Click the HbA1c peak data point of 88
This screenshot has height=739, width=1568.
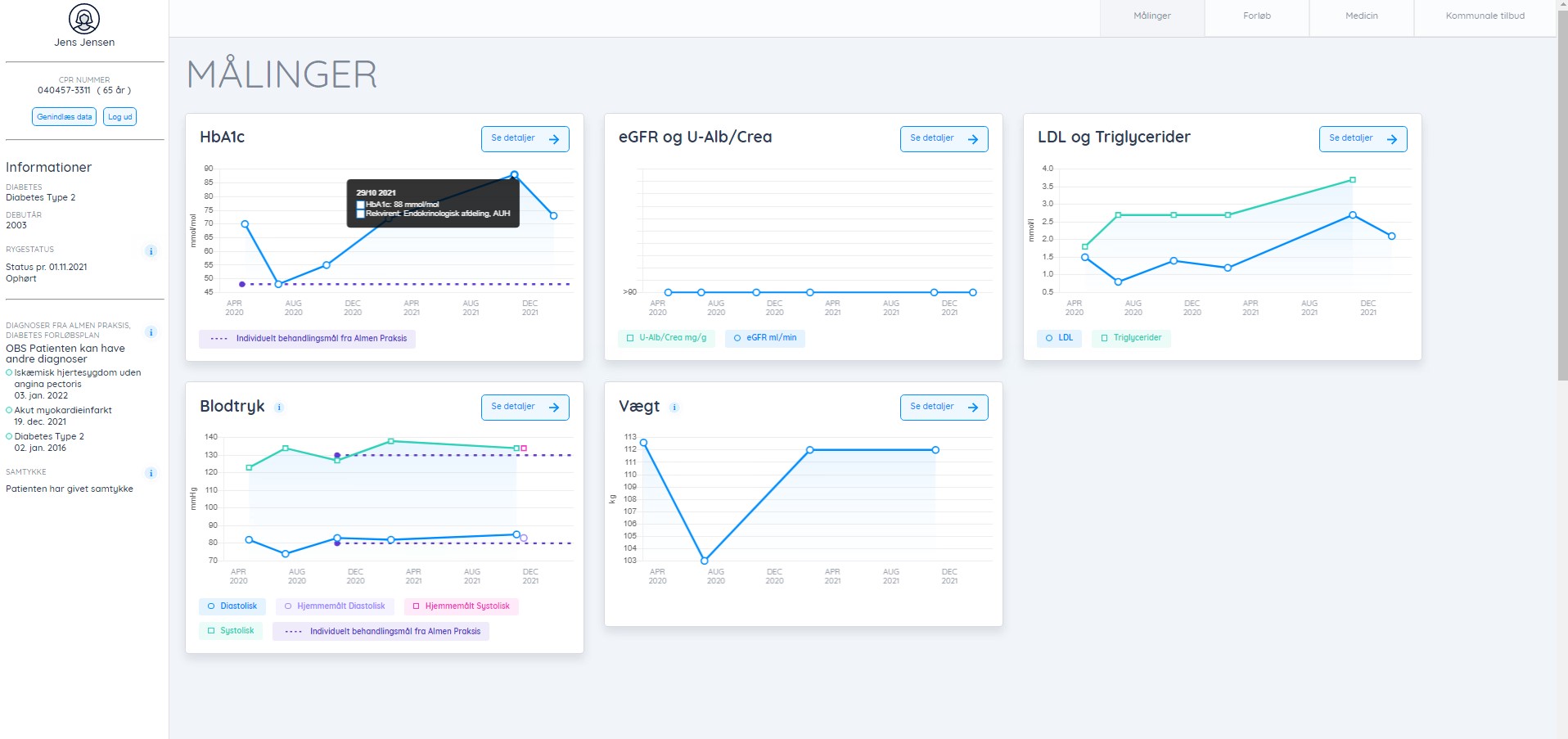point(514,174)
